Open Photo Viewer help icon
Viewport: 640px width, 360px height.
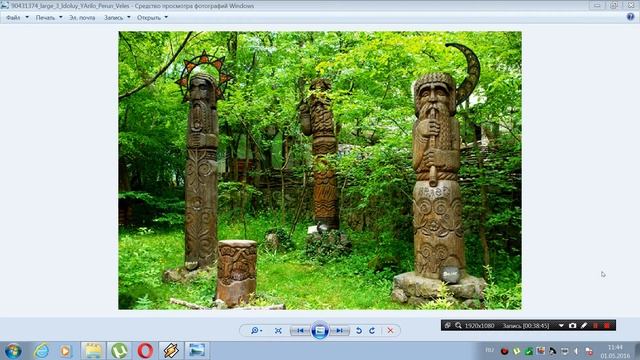tap(631, 17)
